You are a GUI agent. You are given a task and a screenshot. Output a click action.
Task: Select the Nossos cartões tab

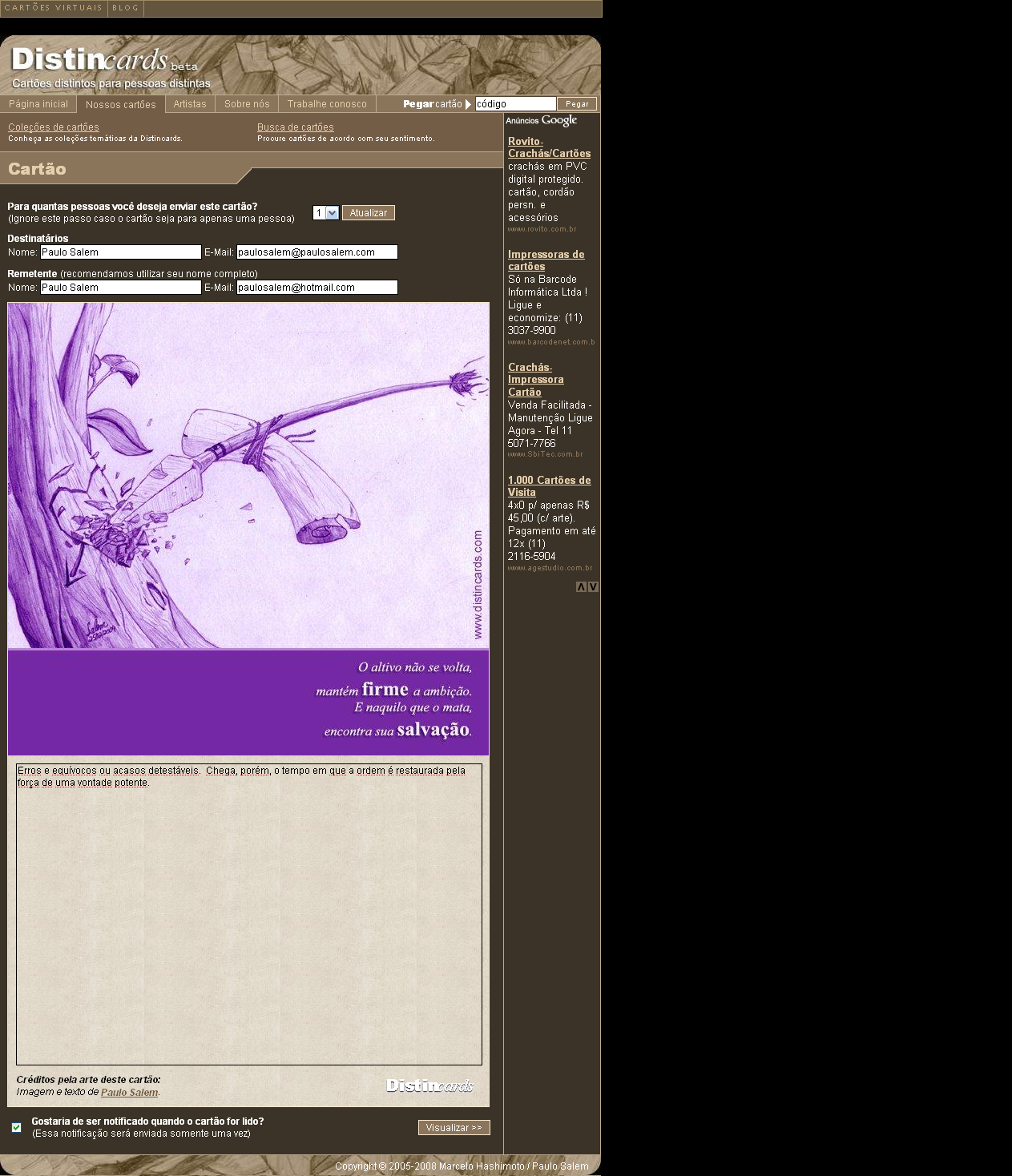coord(121,105)
